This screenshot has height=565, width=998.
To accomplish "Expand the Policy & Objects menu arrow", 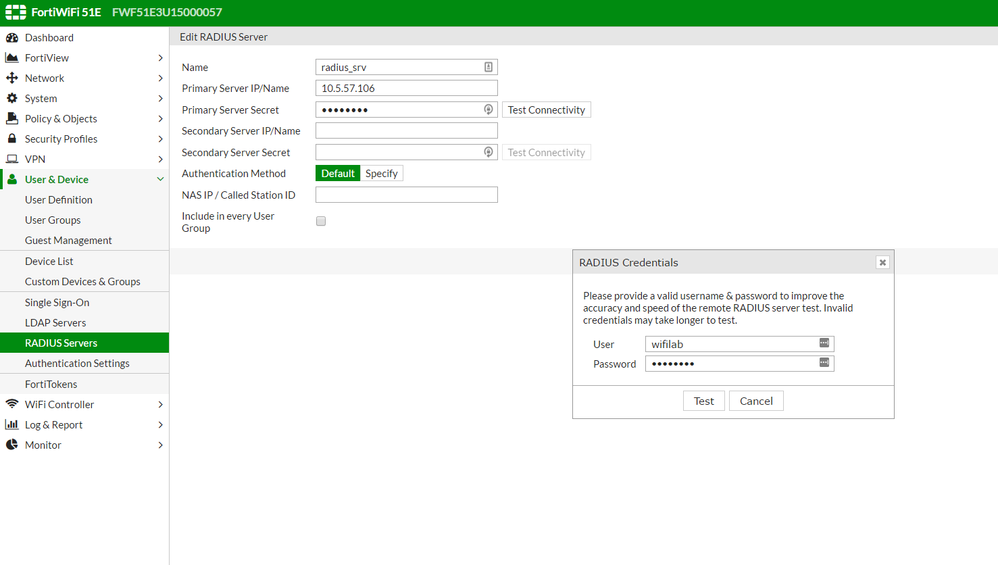I will tap(160, 119).
